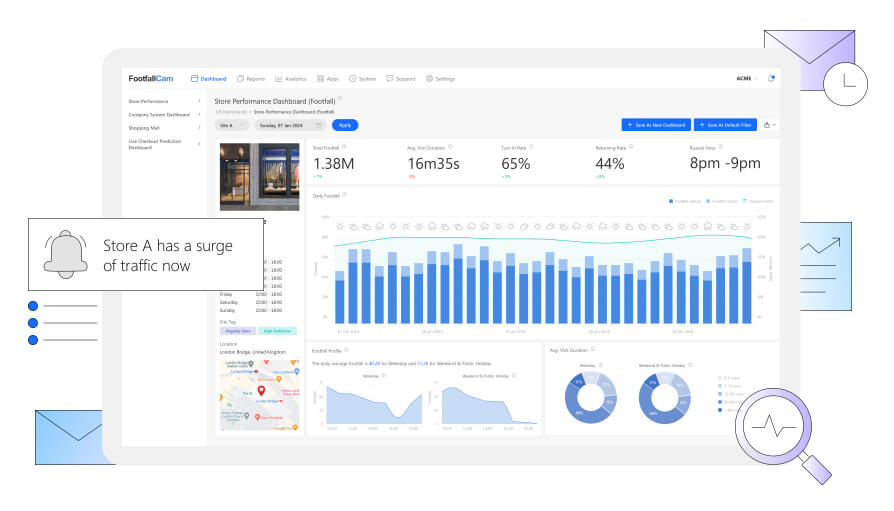Click the info icon next to Total Footfall
This screenshot has height=511, width=894.
346,147
